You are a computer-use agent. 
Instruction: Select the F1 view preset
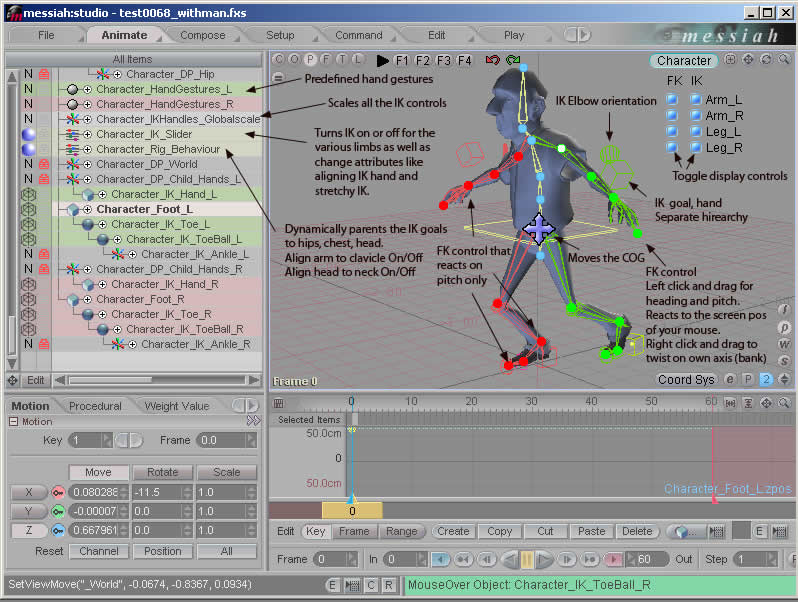[402, 61]
